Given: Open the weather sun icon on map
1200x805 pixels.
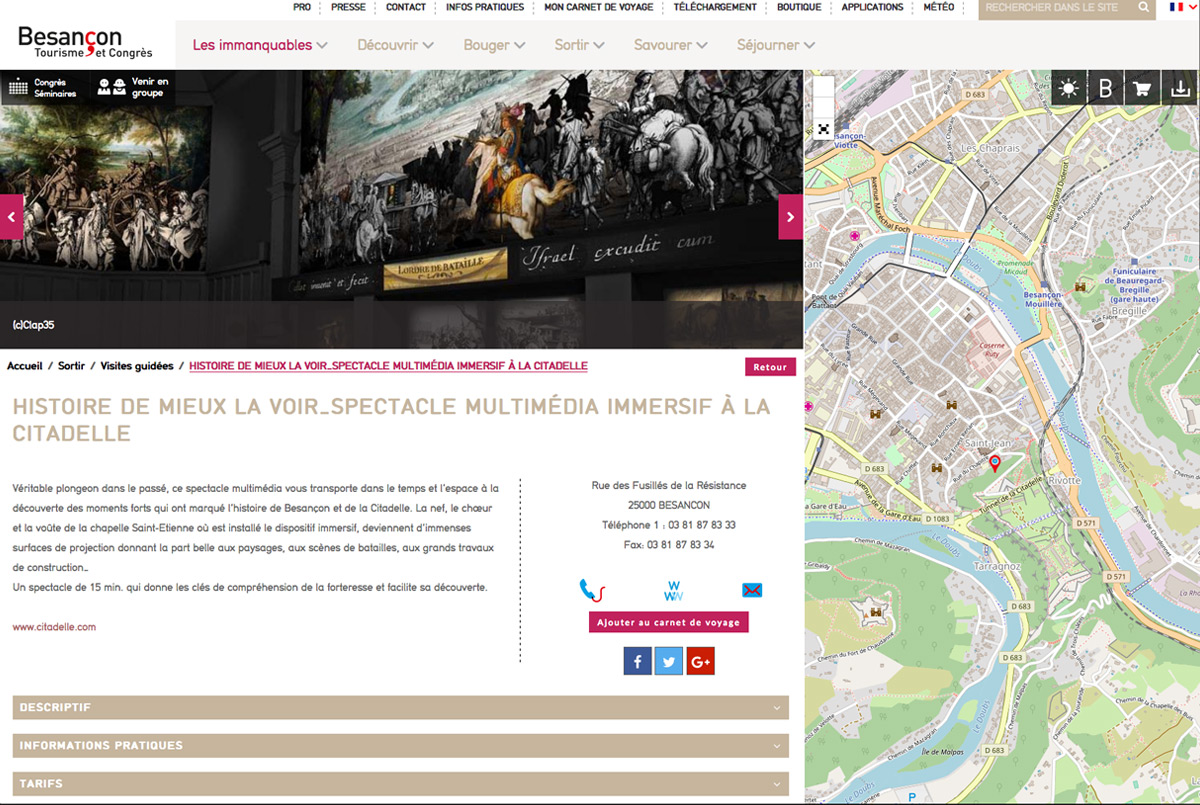Looking at the screenshot, I should [1070, 89].
